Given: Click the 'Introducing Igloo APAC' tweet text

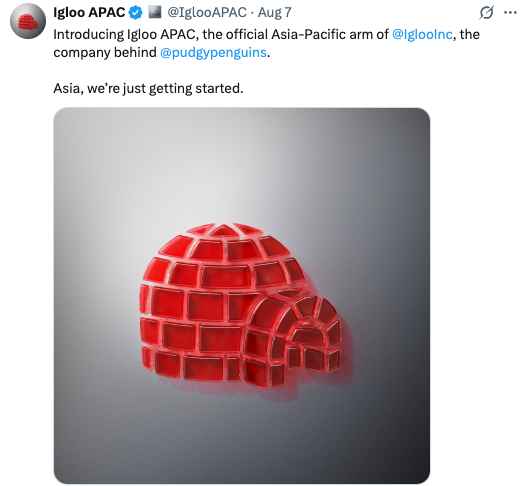Looking at the screenshot, I should pyautogui.click(x=267, y=43).
